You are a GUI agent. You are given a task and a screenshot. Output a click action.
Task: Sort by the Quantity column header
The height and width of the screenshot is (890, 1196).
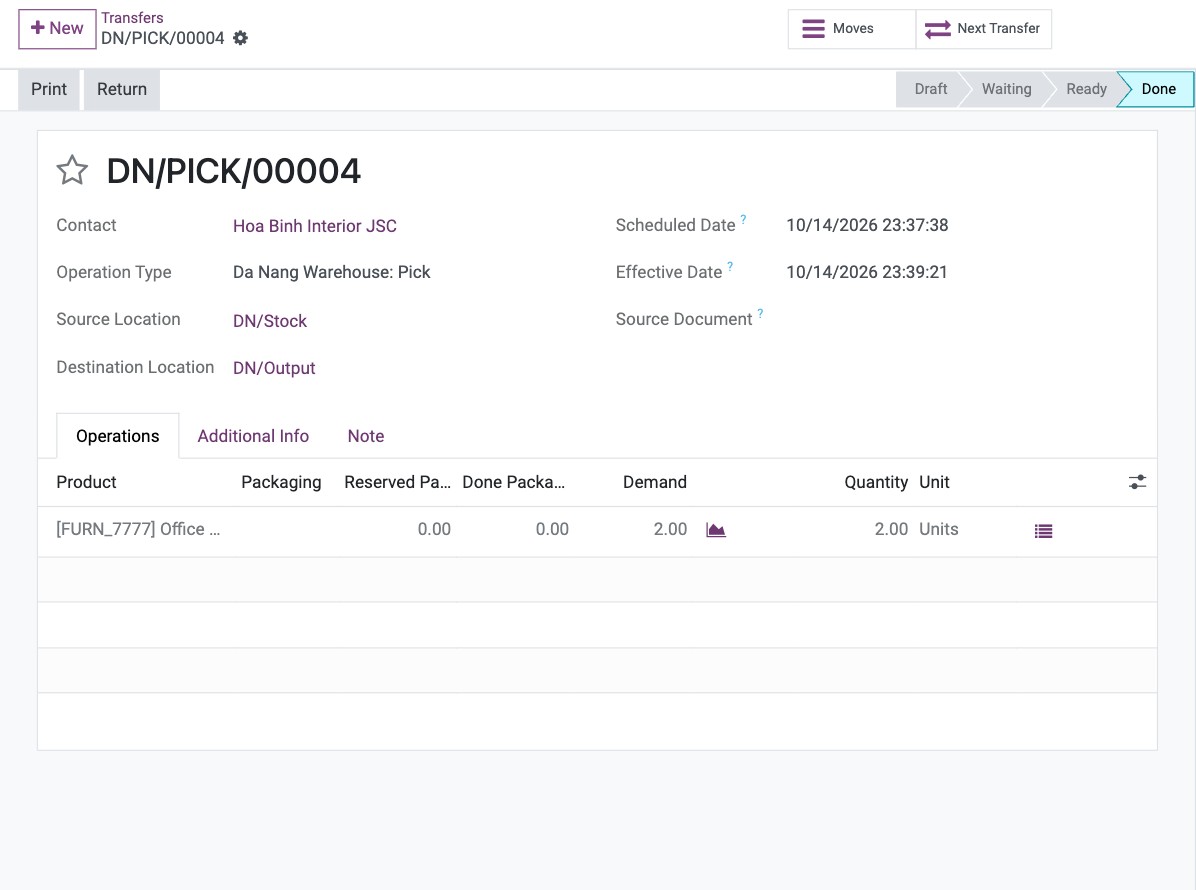click(876, 482)
